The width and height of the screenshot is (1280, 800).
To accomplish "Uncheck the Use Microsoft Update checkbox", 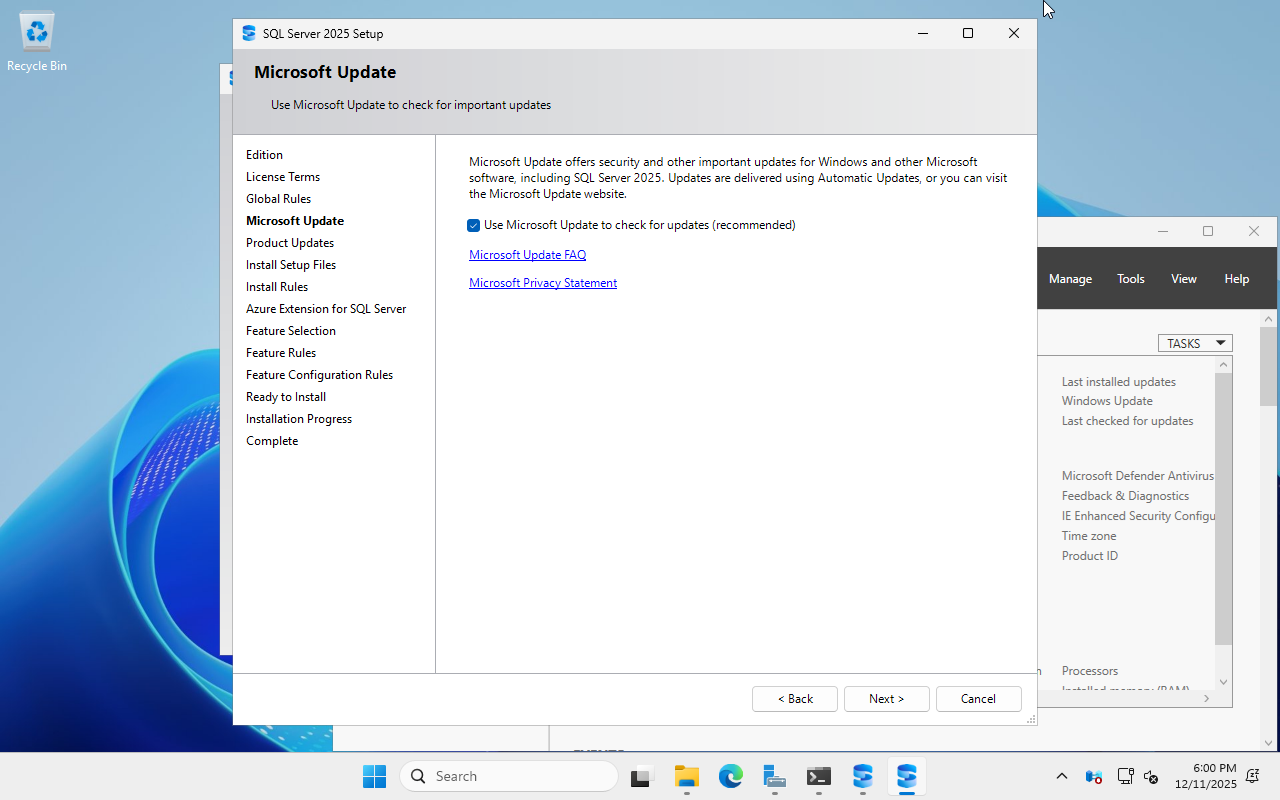I will point(473,225).
